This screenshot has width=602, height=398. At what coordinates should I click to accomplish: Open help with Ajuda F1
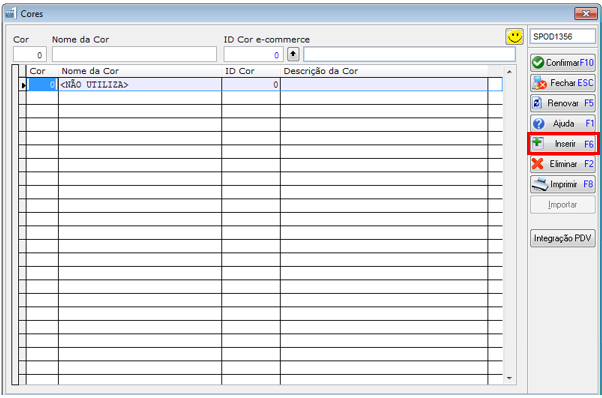pyautogui.click(x=562, y=124)
